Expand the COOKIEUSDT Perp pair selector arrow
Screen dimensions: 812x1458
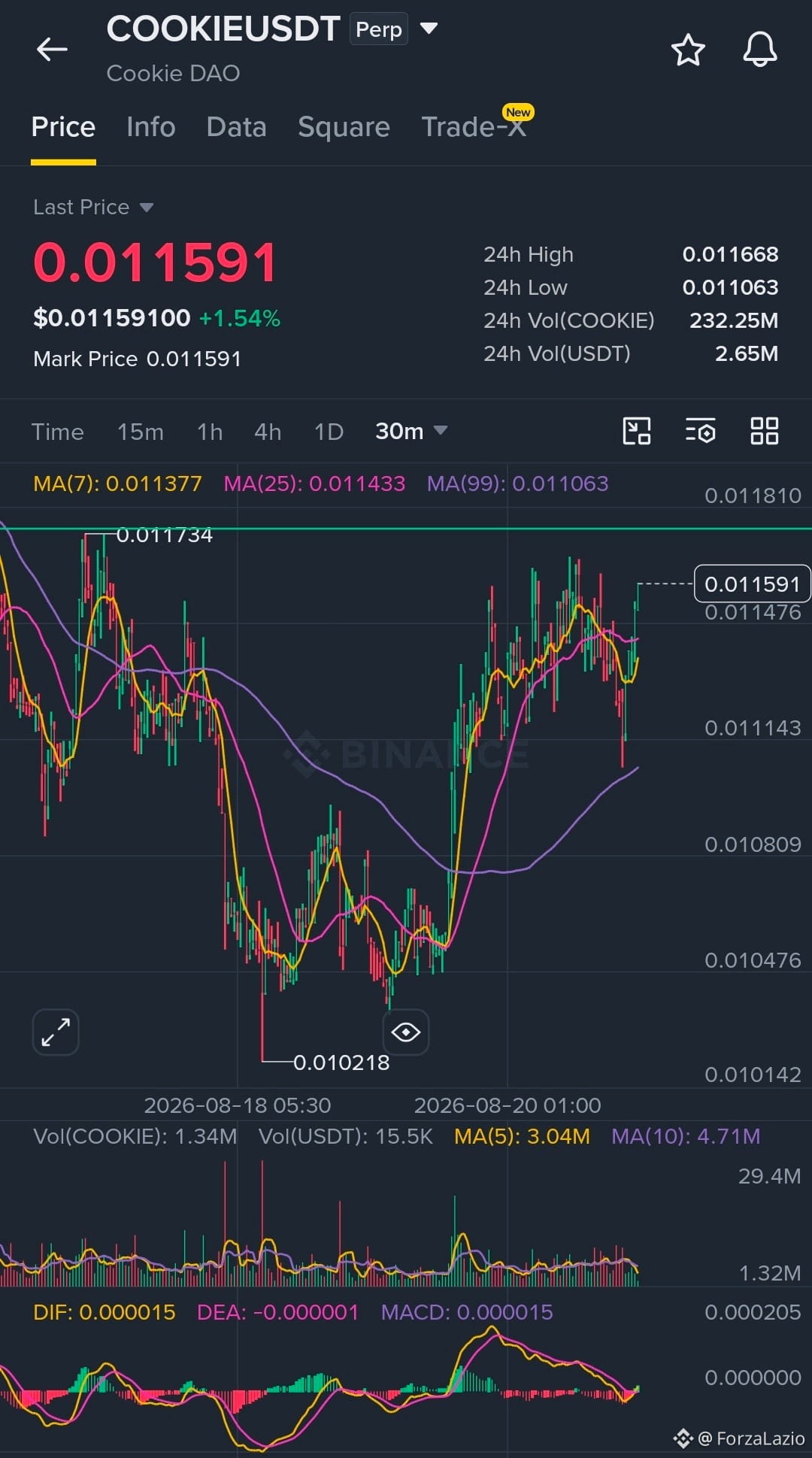[429, 29]
